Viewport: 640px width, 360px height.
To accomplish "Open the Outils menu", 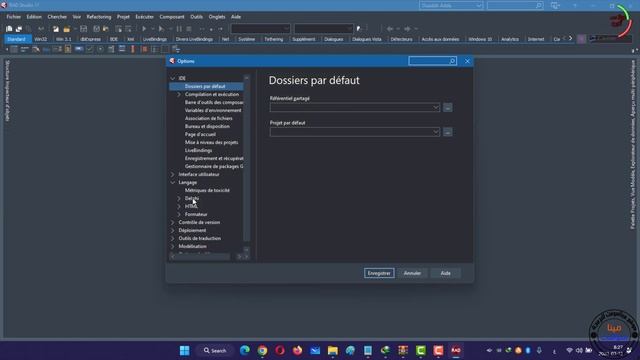I will pos(196,17).
